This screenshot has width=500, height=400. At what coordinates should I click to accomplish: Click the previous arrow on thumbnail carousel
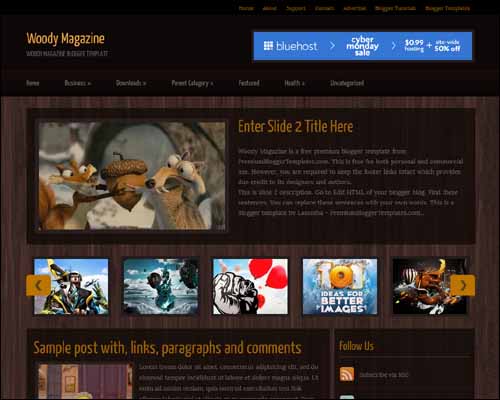coord(38,285)
